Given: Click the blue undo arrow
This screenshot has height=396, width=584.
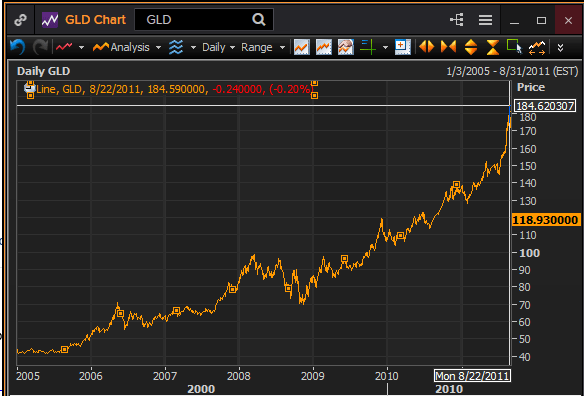Looking at the screenshot, I should point(17,47).
